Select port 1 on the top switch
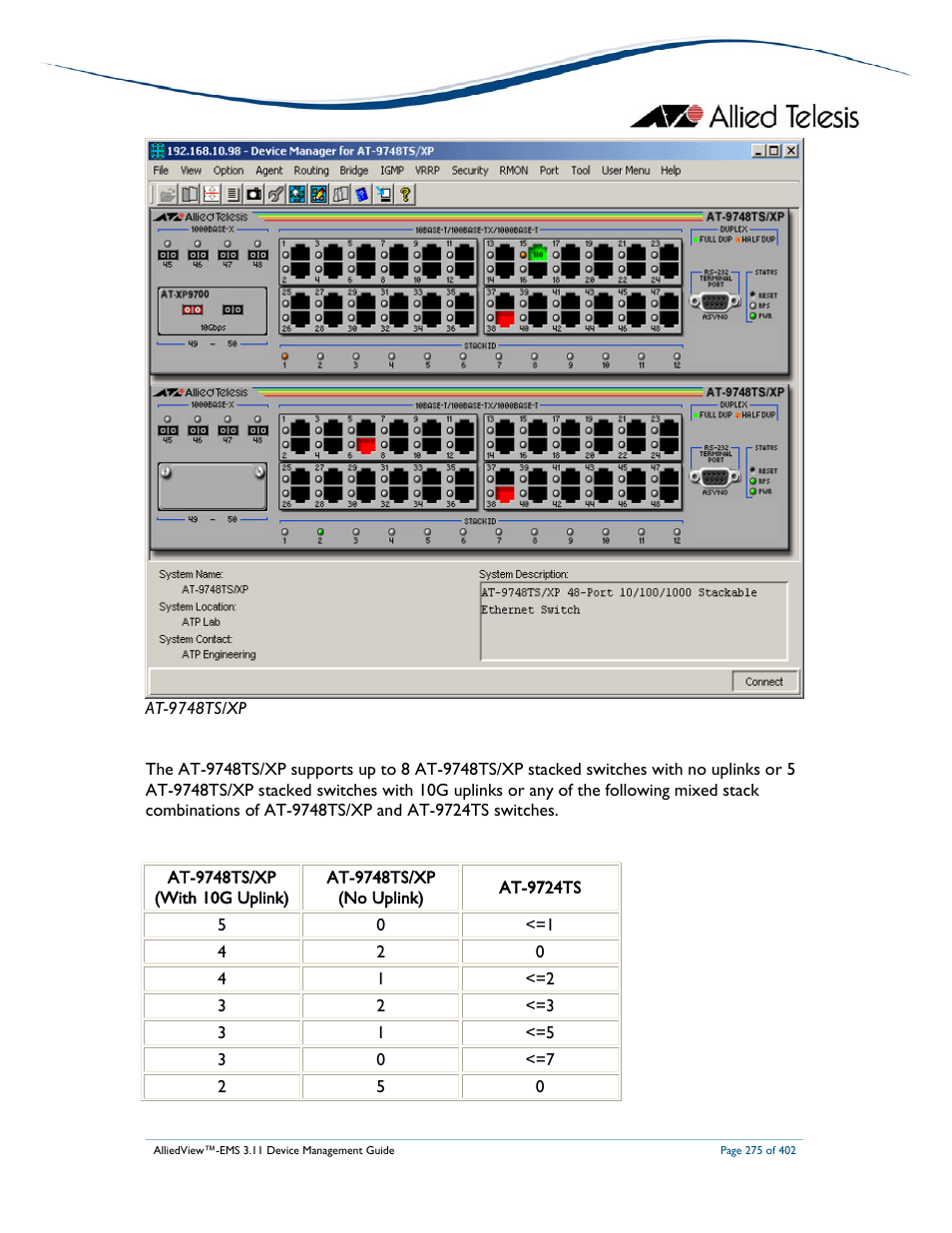This screenshot has height=1233, width=952. pos(300,255)
